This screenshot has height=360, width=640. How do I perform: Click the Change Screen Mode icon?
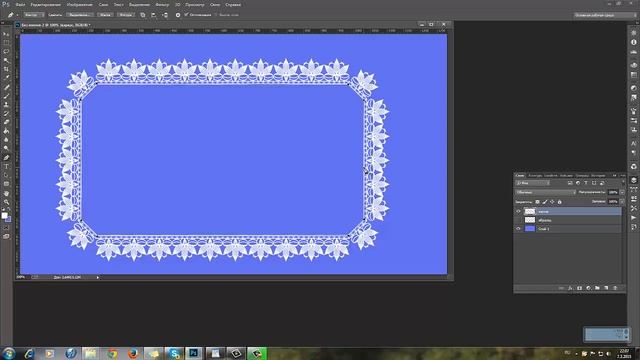[x=6, y=236]
